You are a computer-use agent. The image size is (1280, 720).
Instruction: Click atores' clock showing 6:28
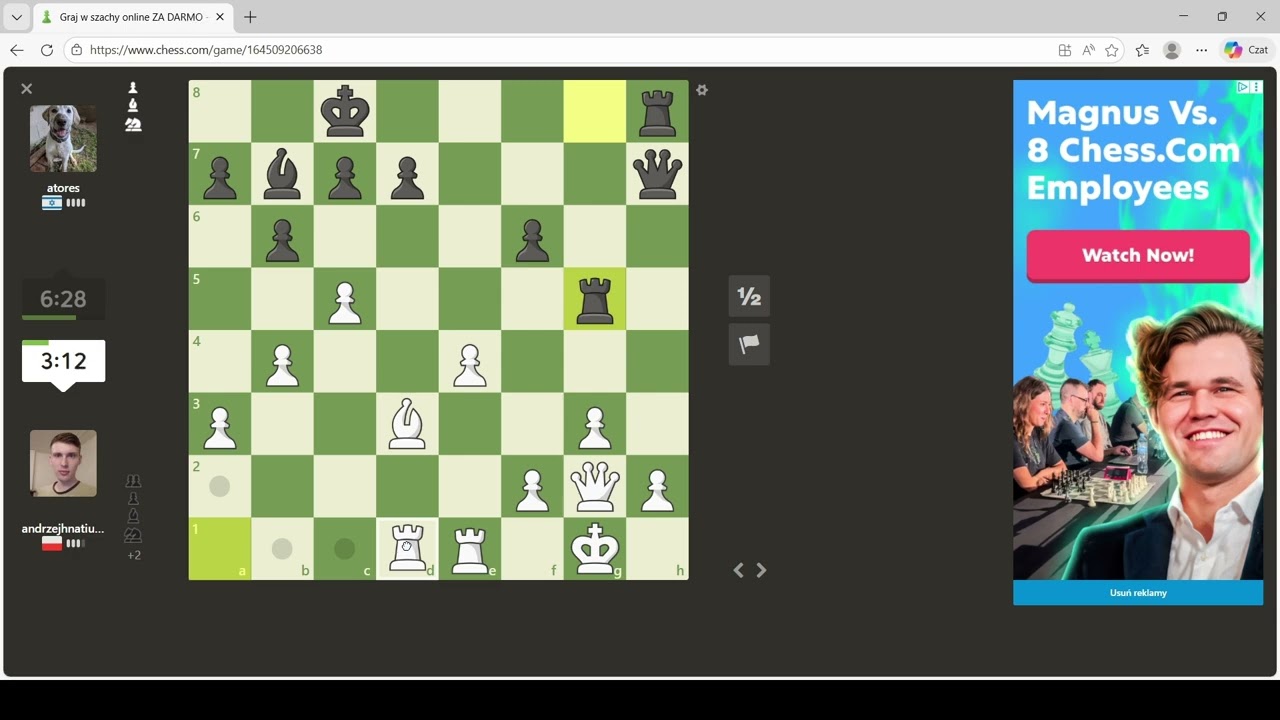pos(63,298)
